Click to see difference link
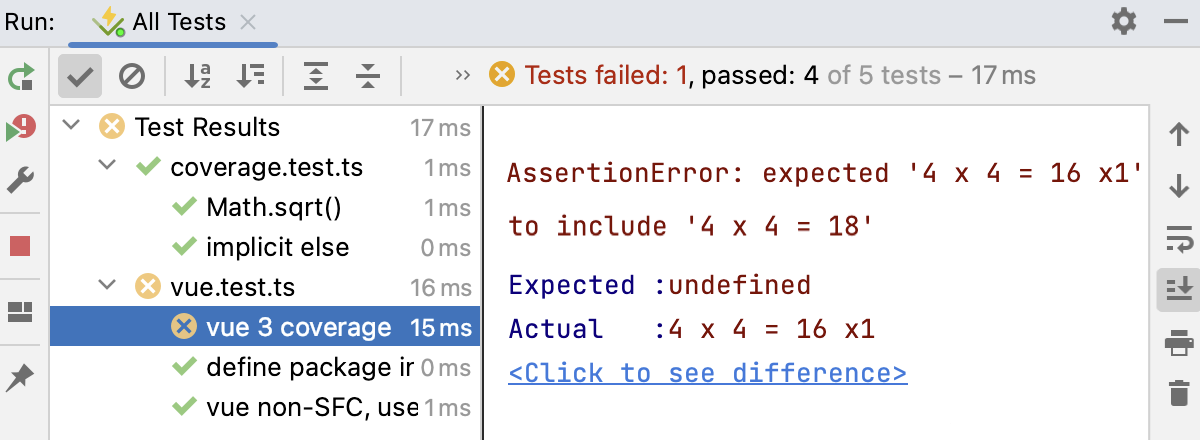Screen dimensions: 1200x440 (707, 373)
